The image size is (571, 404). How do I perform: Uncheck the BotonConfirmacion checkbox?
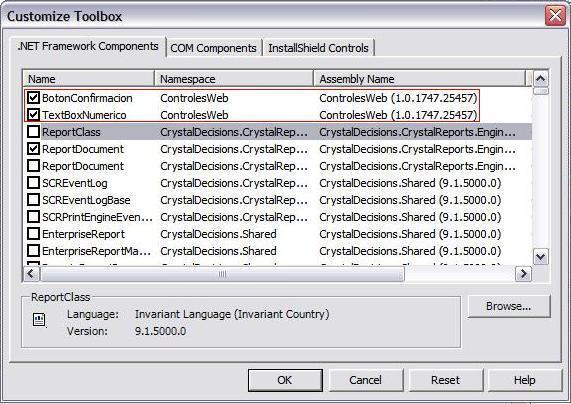34,98
